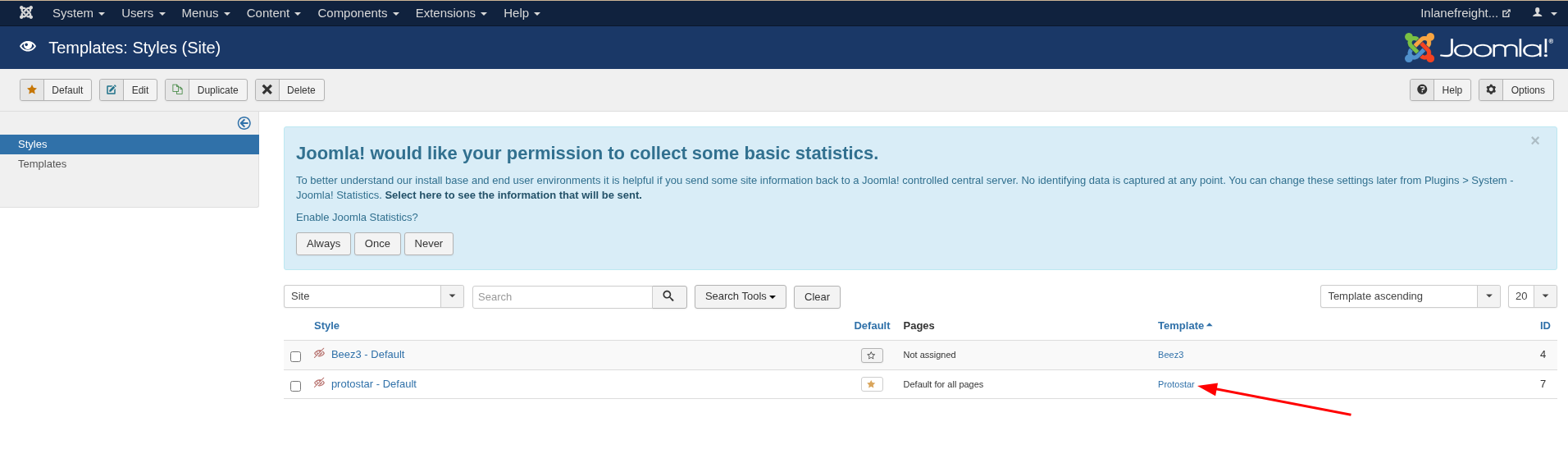Image resolution: width=1568 pixels, height=454 pixels.
Task: Click the Joomla logo icon in top menu bar
Action: coord(26,12)
